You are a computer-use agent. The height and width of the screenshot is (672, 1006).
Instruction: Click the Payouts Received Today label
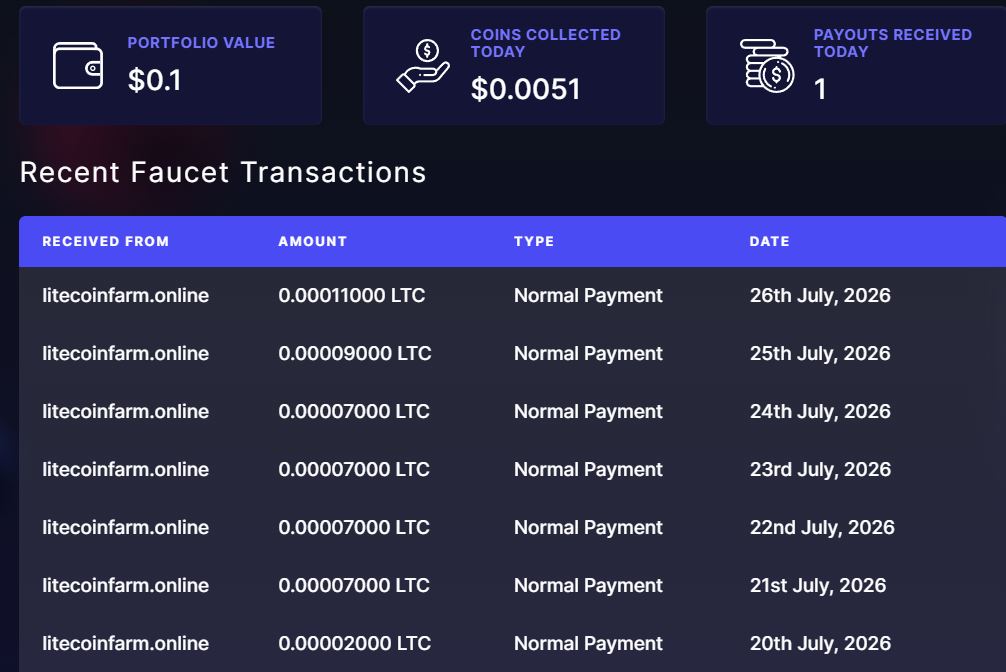(892, 43)
